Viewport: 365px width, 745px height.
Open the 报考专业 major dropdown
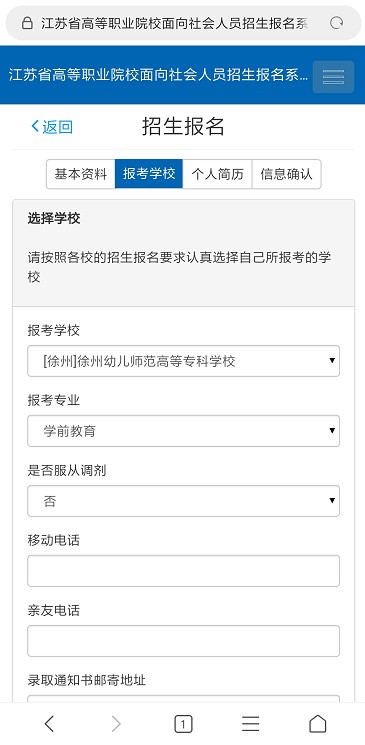point(183,431)
